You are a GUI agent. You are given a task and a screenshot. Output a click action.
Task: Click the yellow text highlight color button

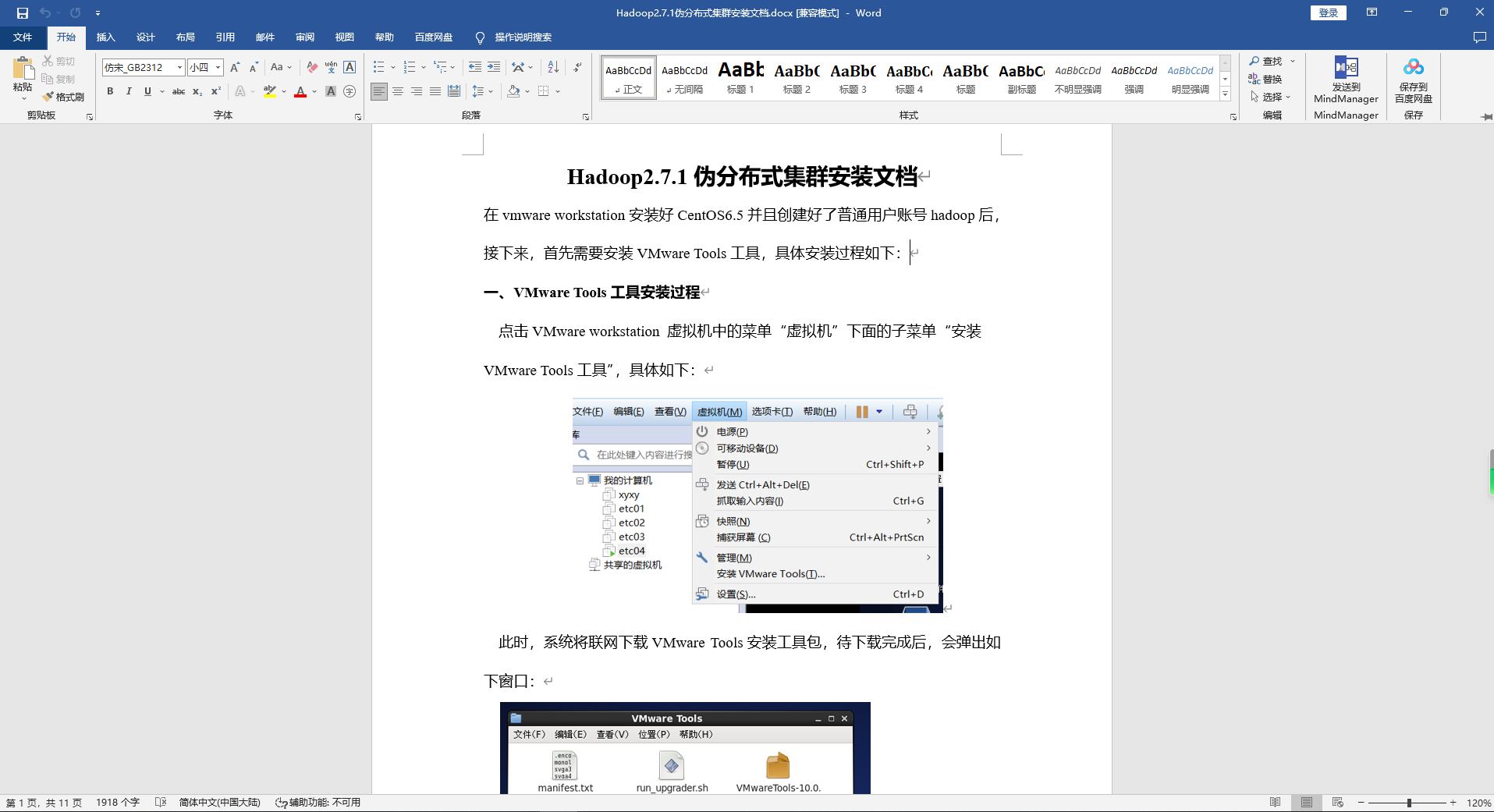pyautogui.click(x=270, y=91)
